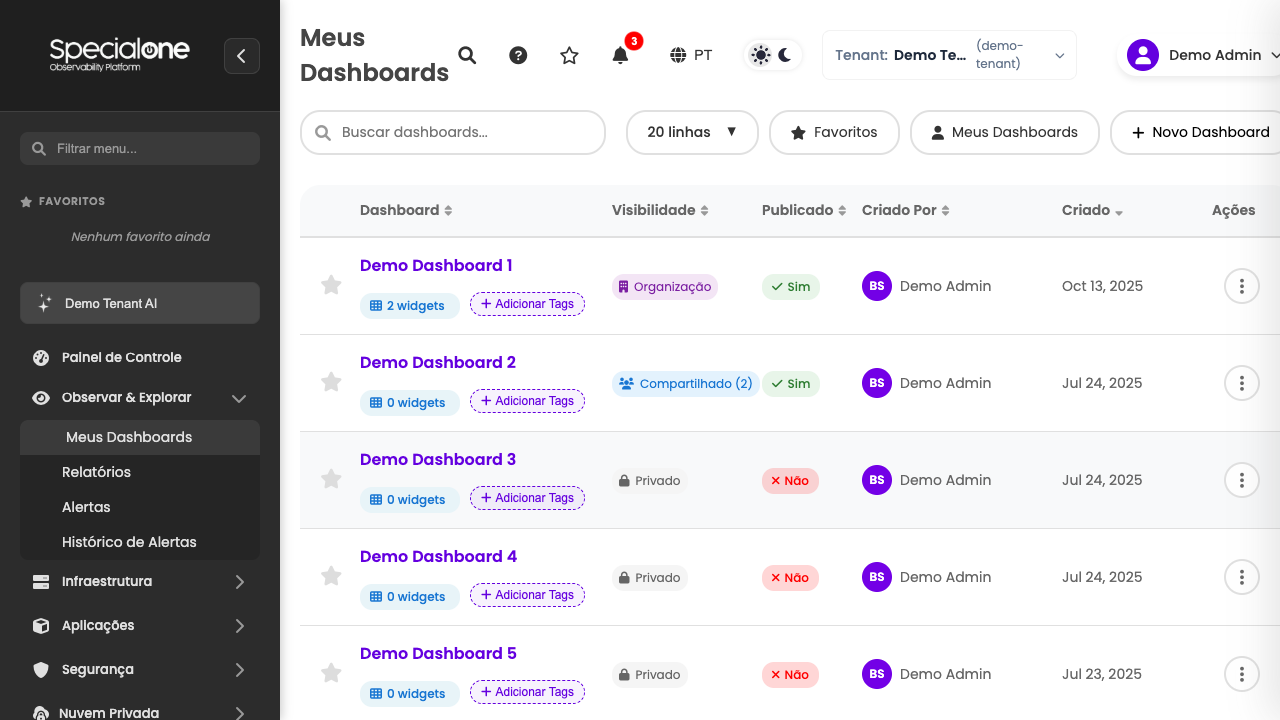Click Privado badge of Demo Dashboard 3
Image resolution: width=1280 pixels, height=720 pixels.
pos(650,481)
